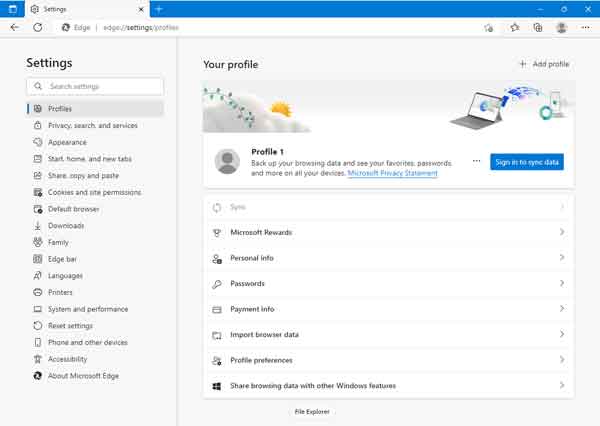Viewport: 600px width, 426px height.
Task: Select Profiles in the settings sidebar
Action: pyautogui.click(x=95, y=109)
